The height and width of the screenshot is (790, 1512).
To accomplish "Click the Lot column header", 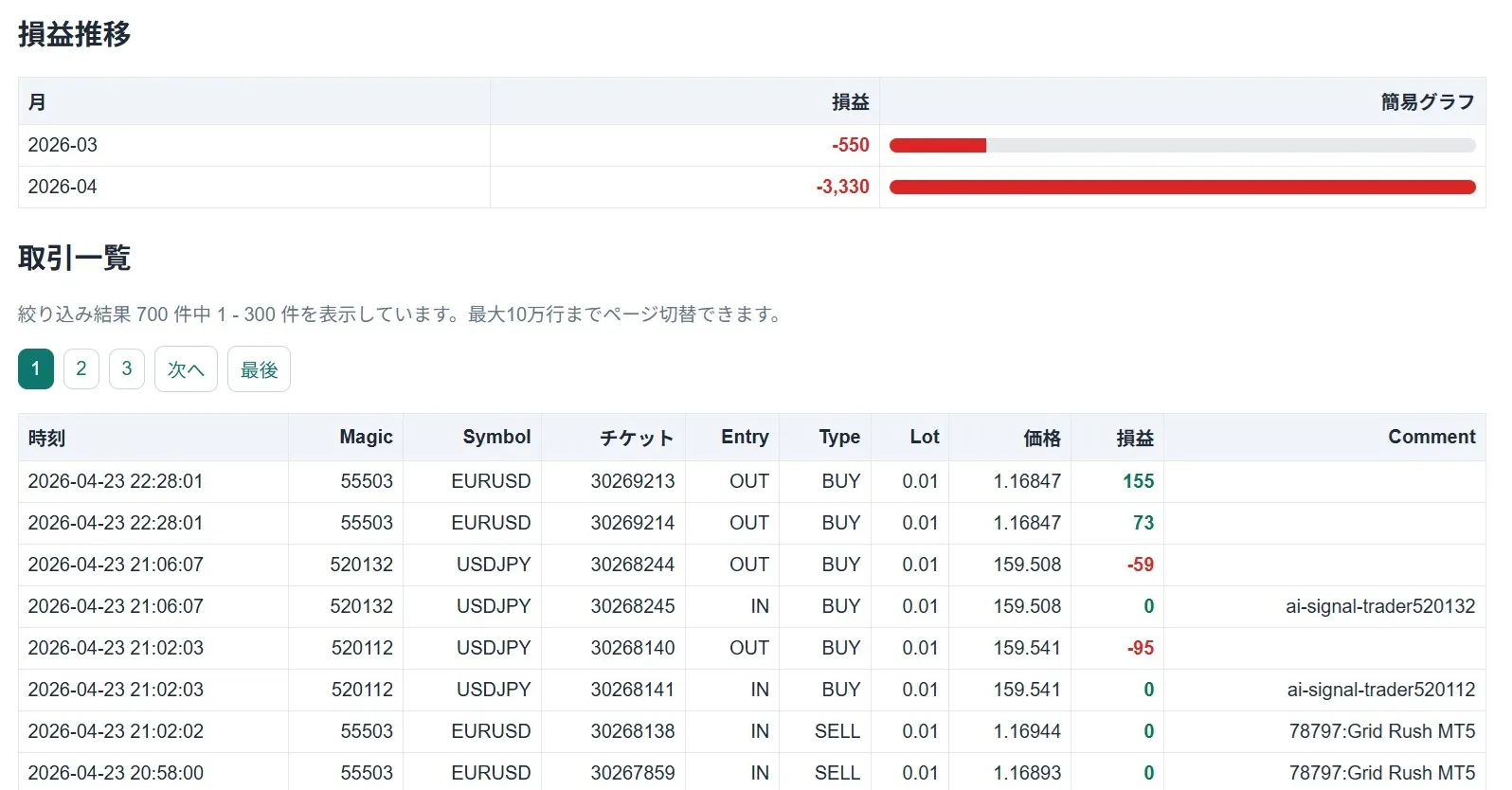I will pyautogui.click(x=924, y=437).
